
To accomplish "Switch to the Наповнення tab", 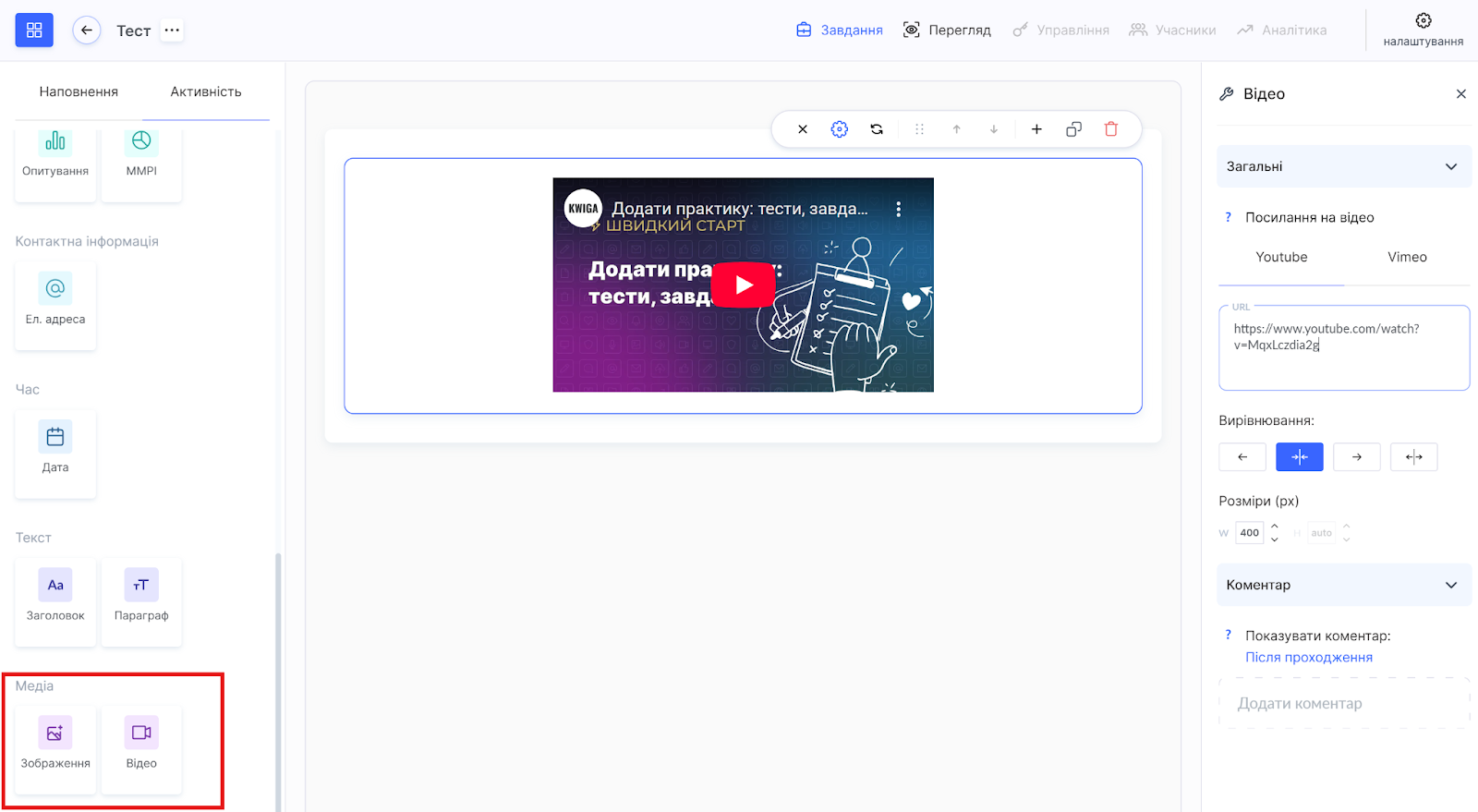I will coord(79,91).
